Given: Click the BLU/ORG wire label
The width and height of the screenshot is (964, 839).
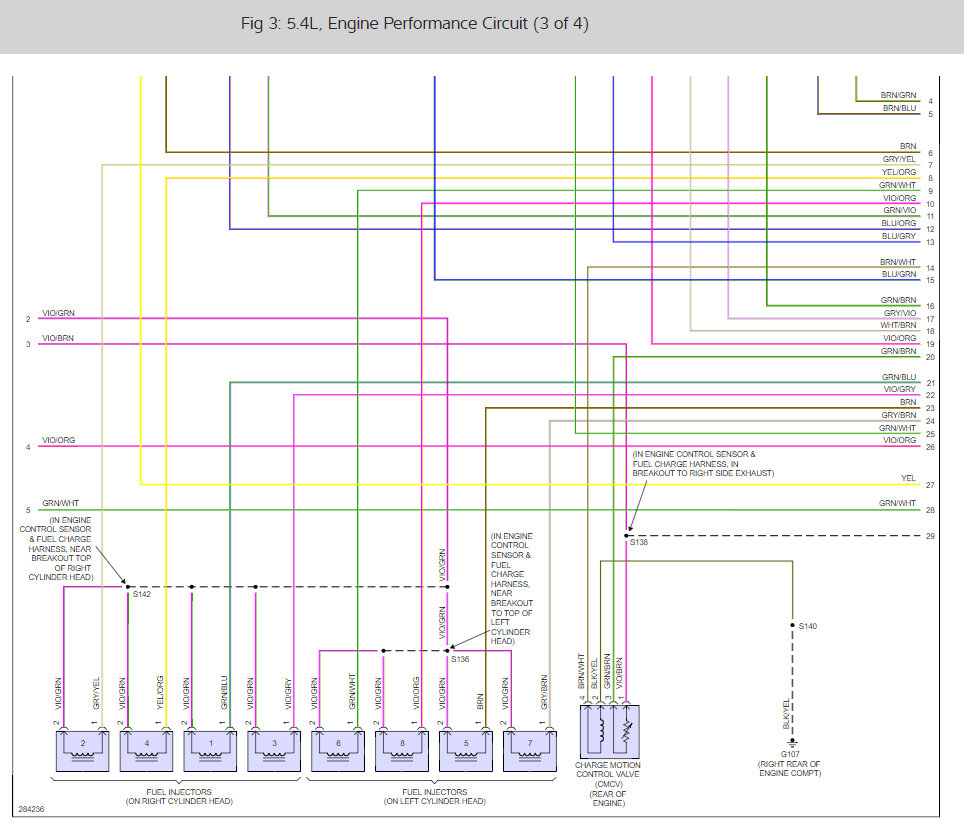Looking at the screenshot, I should pyautogui.click(x=899, y=223).
